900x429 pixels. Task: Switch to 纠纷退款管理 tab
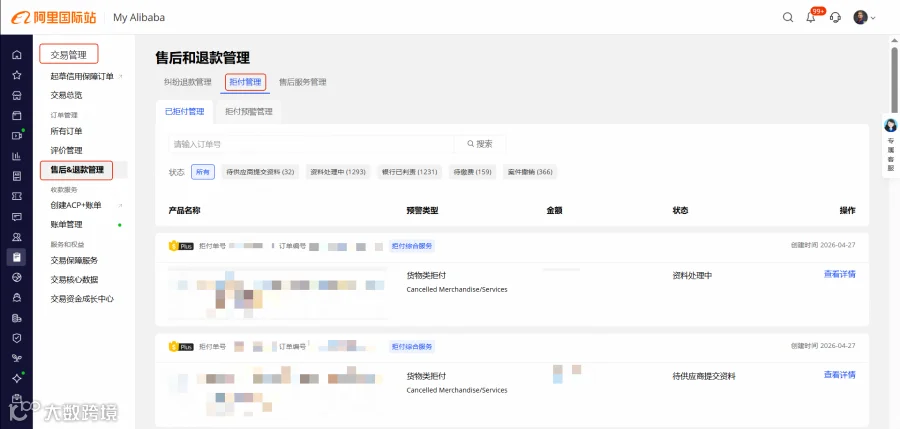coord(188,82)
